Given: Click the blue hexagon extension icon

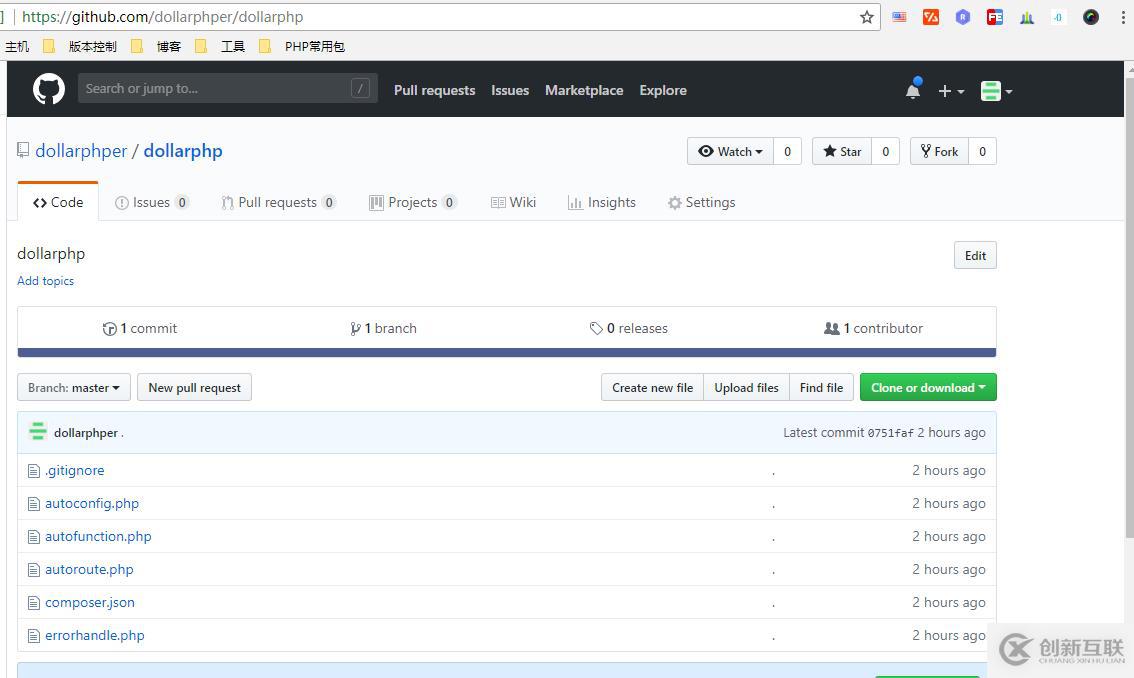Looking at the screenshot, I should point(963,17).
